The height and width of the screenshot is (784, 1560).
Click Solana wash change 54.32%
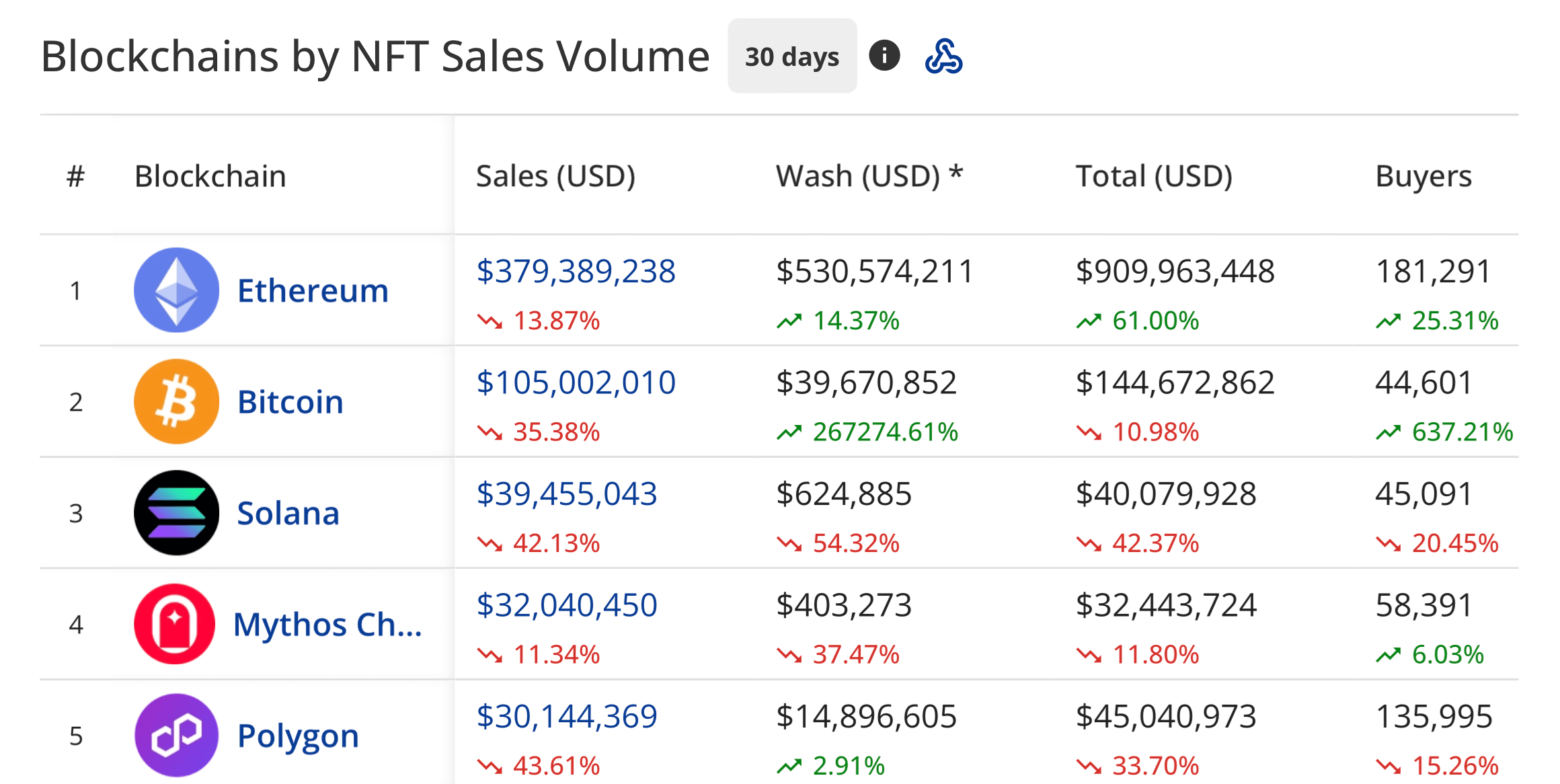click(x=838, y=543)
